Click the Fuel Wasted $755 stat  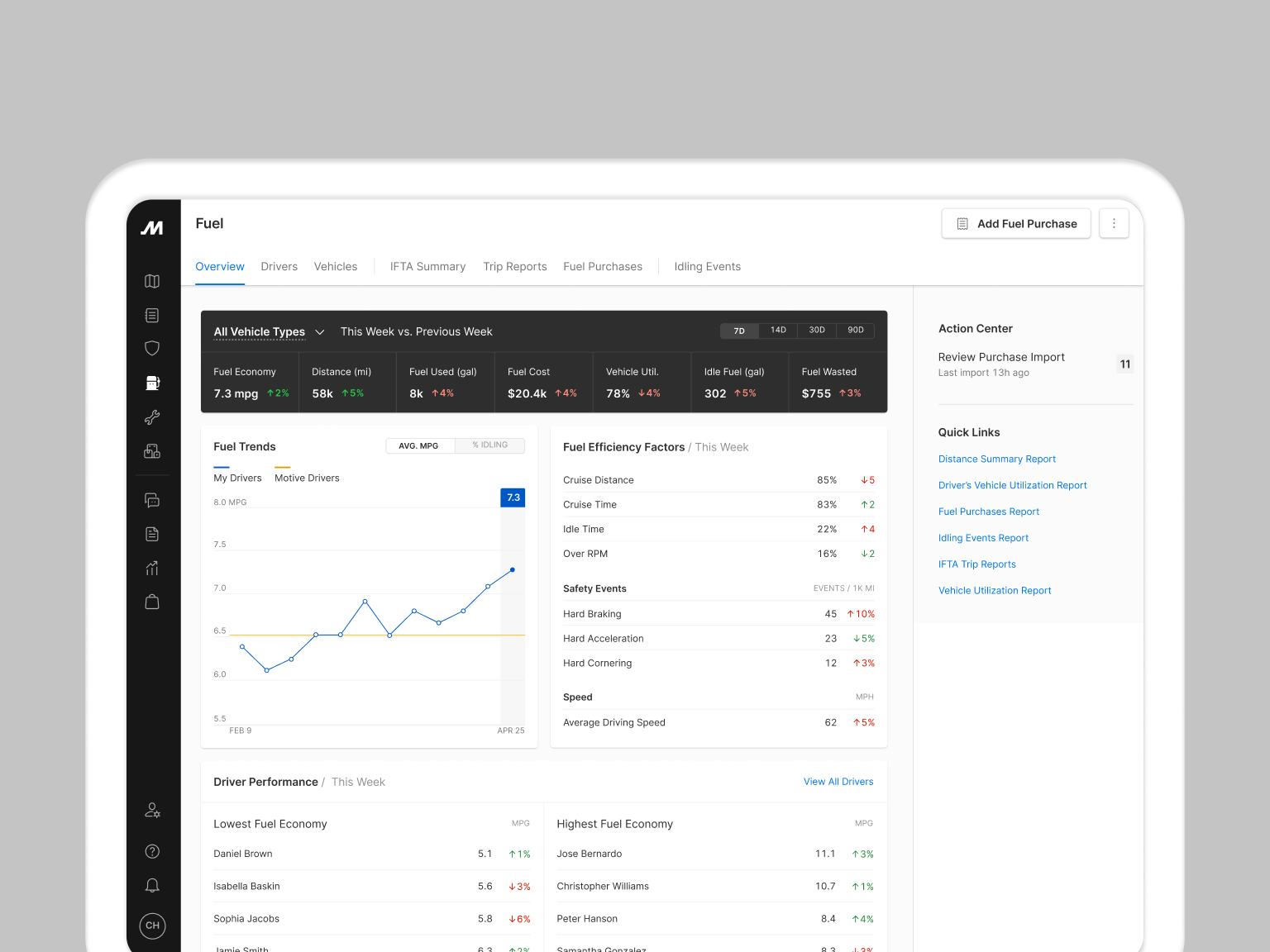point(838,383)
